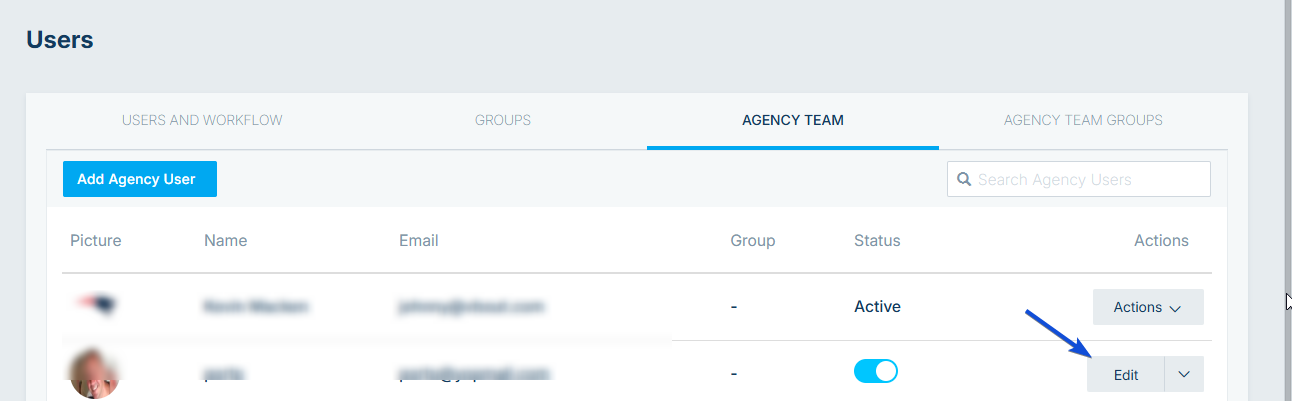This screenshot has width=1292, height=401.
Task: Click the Group column header
Action: [753, 241]
